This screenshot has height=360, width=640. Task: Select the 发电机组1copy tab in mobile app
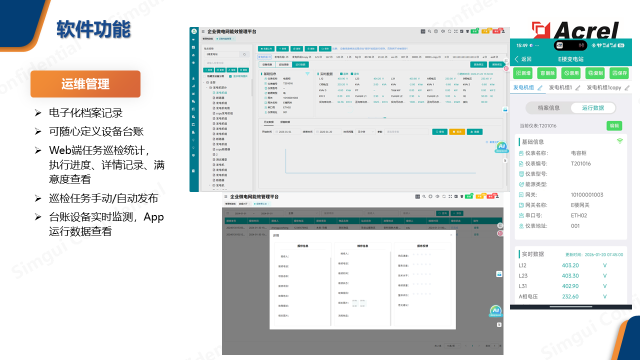(x=604, y=88)
